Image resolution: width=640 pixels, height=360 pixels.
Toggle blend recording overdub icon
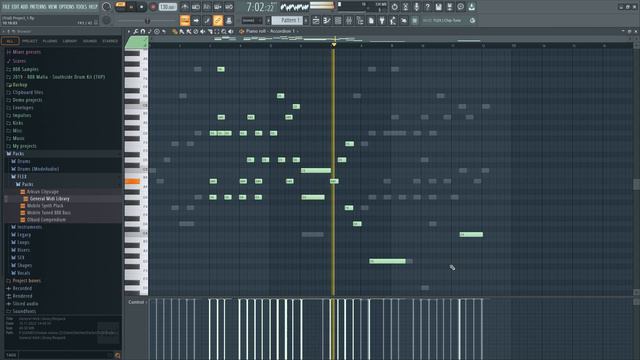pos(218,7)
